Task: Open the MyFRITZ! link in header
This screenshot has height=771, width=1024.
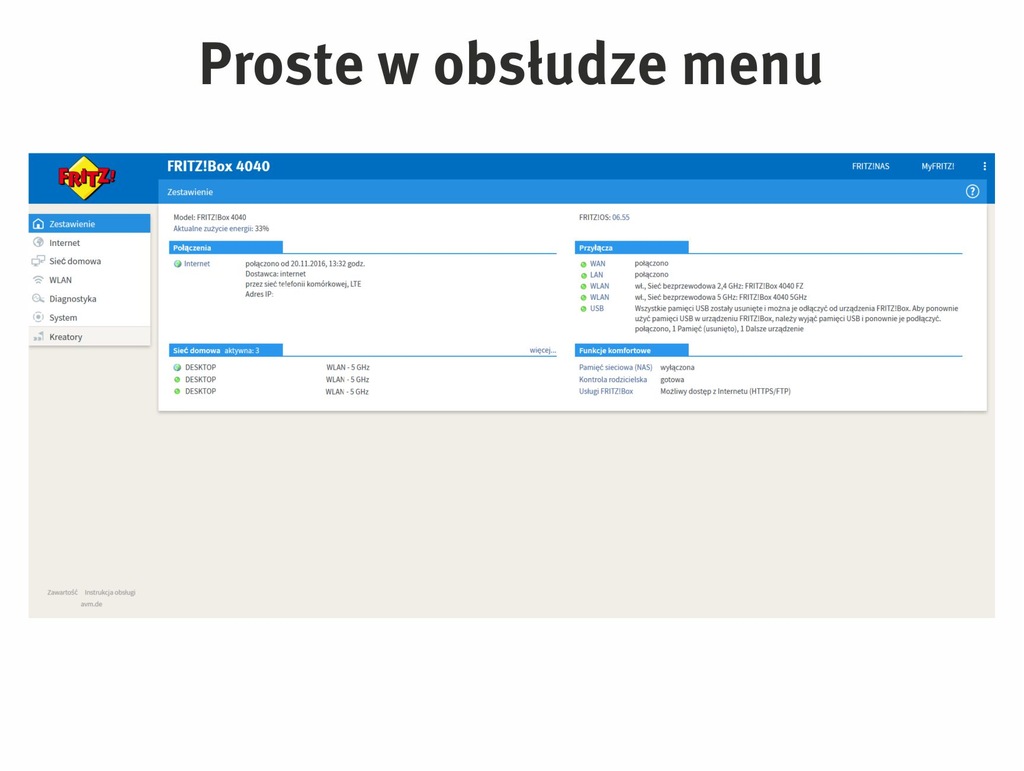Action: coord(938,166)
